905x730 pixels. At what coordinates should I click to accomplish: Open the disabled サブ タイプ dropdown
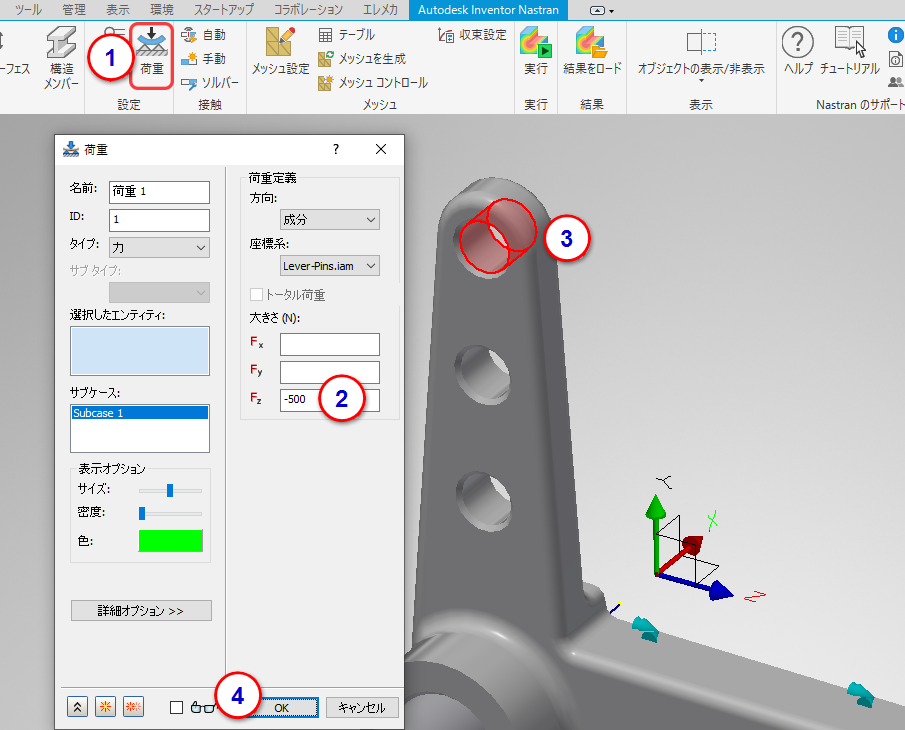[159, 293]
